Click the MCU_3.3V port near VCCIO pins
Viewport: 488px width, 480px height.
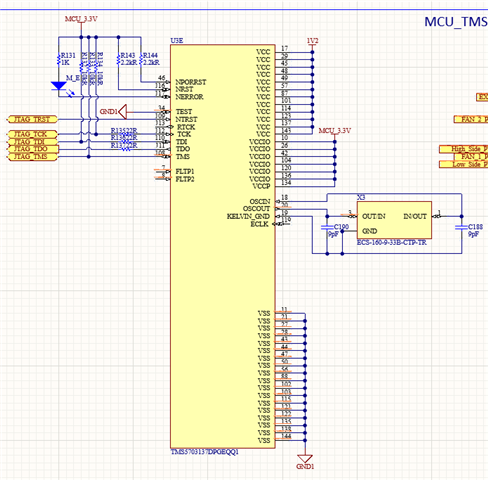[x=335, y=131]
